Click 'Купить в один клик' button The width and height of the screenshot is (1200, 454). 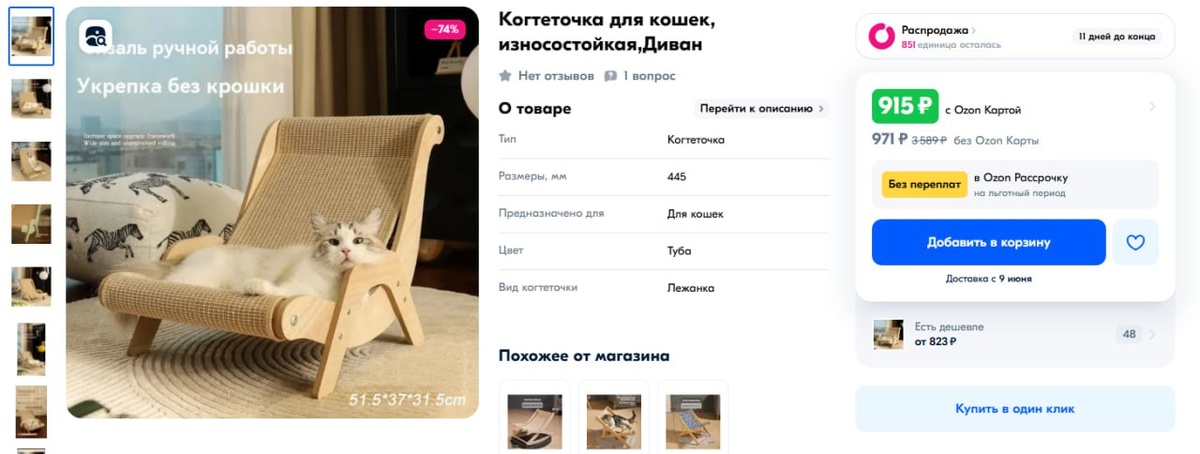click(x=1015, y=408)
